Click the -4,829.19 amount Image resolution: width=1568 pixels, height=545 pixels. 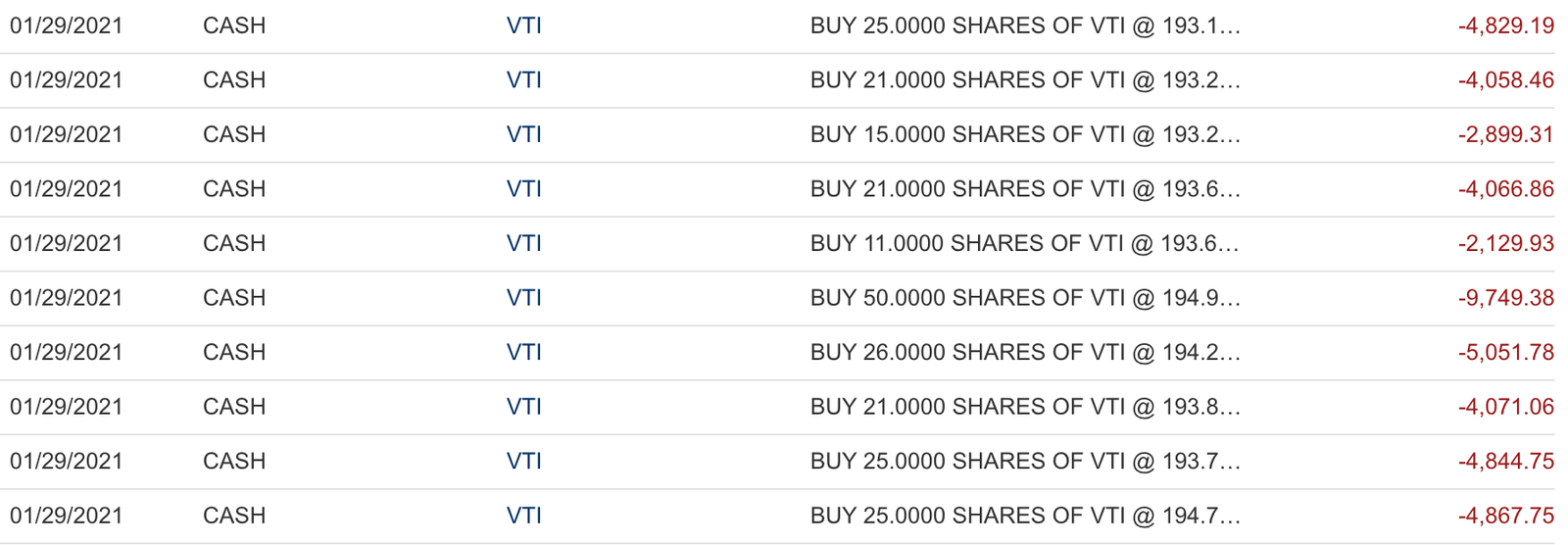click(1506, 25)
